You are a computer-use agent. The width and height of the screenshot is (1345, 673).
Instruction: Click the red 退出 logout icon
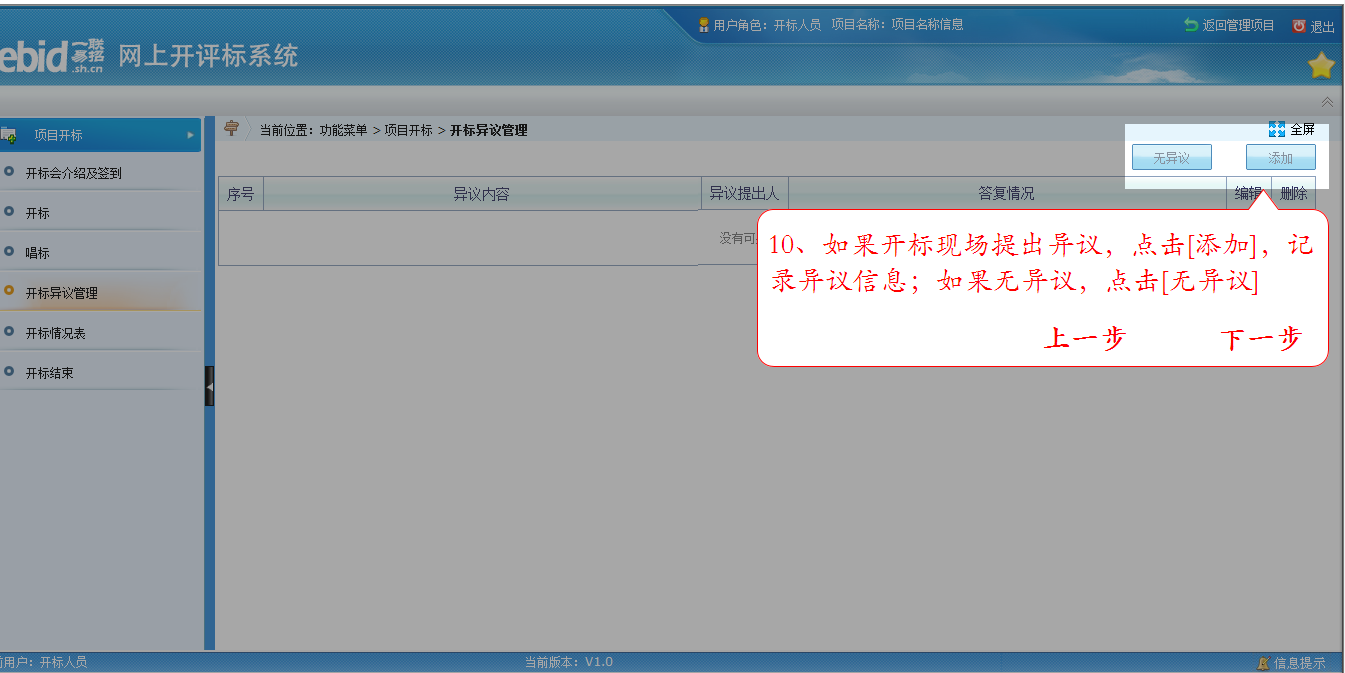[x=1299, y=26]
